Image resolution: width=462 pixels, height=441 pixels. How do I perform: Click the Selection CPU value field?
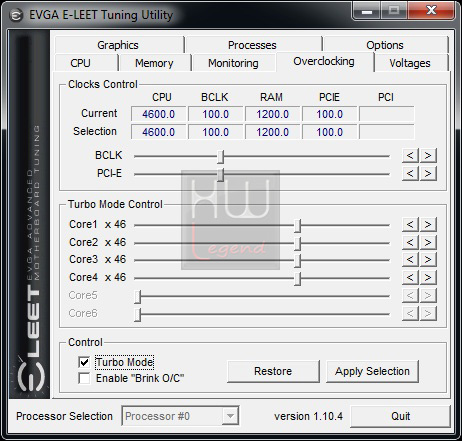(159, 132)
